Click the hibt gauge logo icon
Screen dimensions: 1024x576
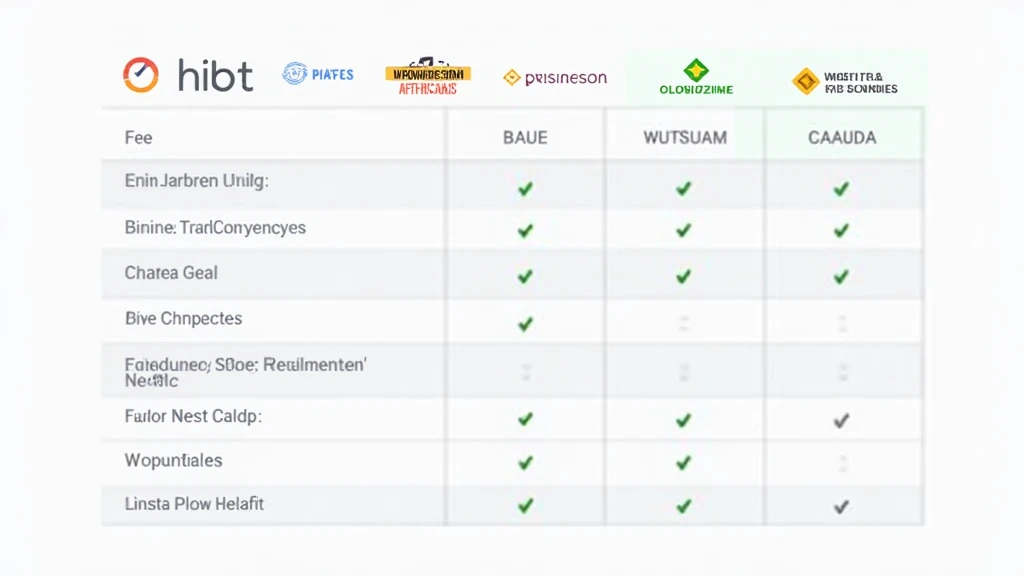(x=141, y=75)
